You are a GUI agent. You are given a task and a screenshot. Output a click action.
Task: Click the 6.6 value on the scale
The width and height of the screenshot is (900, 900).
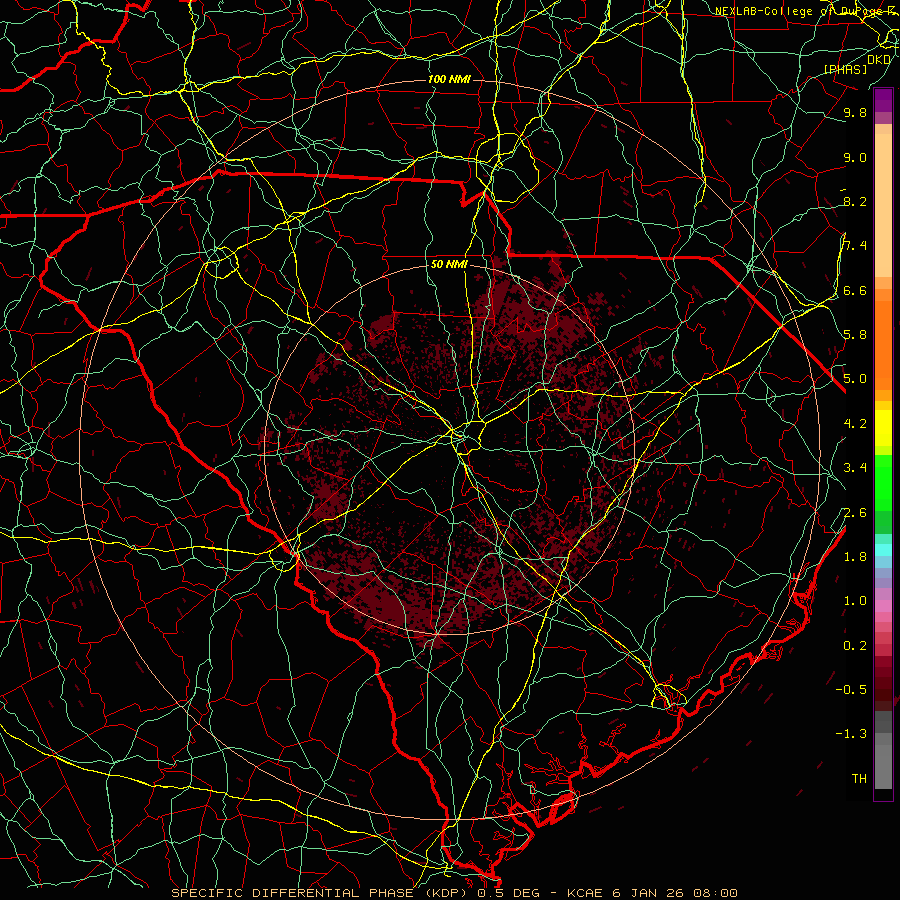[855, 290]
